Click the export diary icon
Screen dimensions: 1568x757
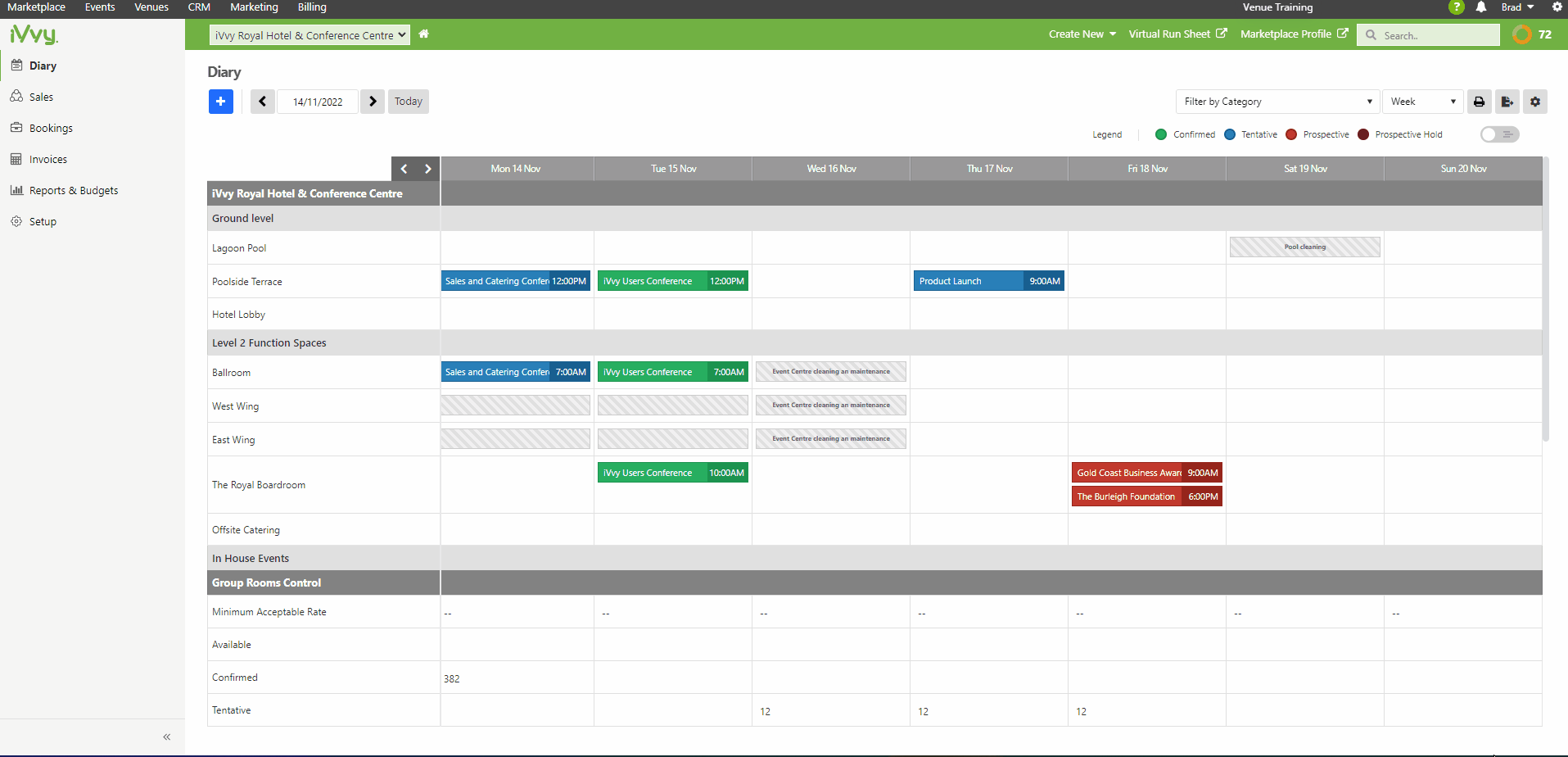(1507, 102)
